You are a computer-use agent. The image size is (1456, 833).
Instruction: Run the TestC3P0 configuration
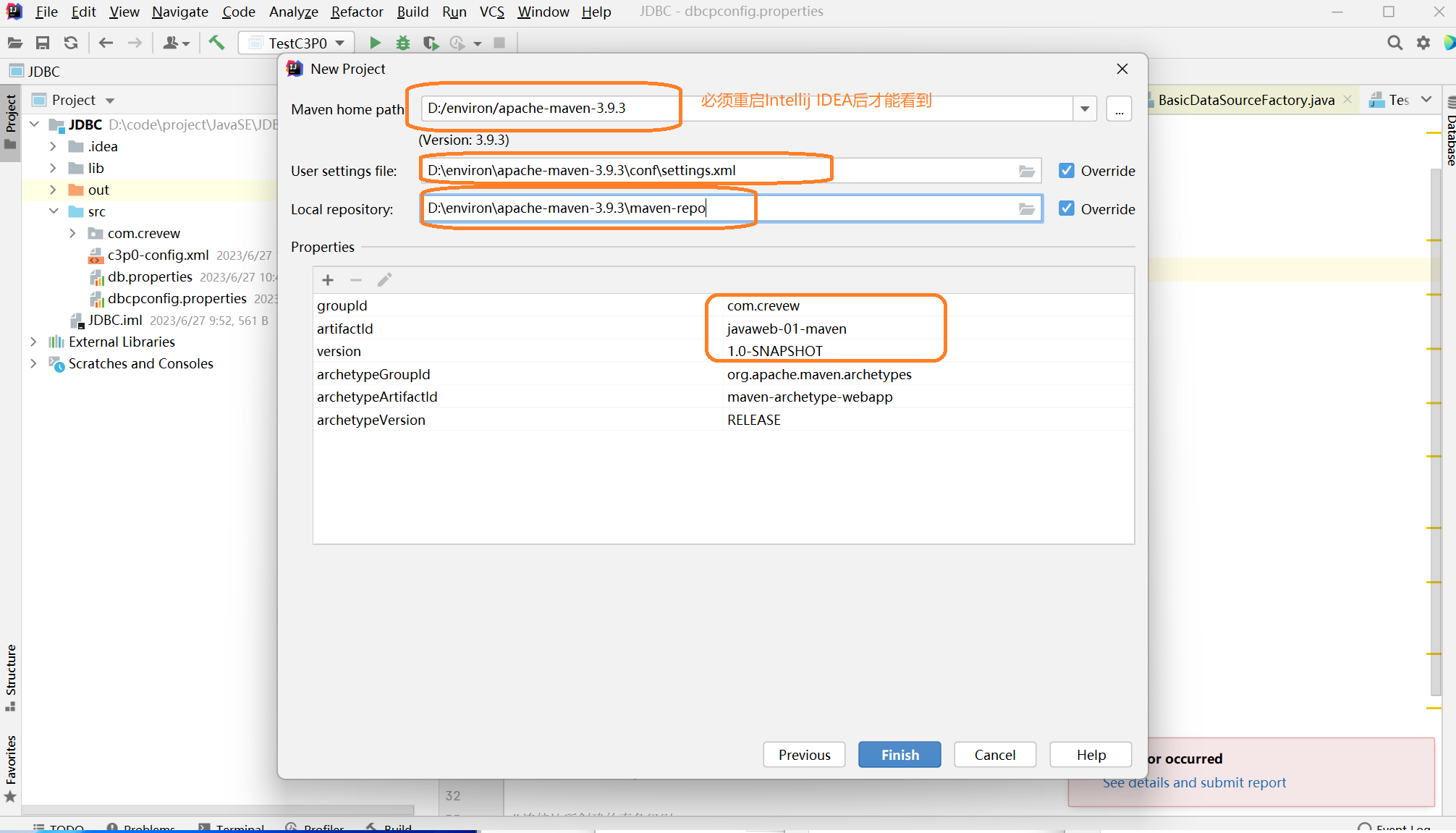pyautogui.click(x=376, y=43)
